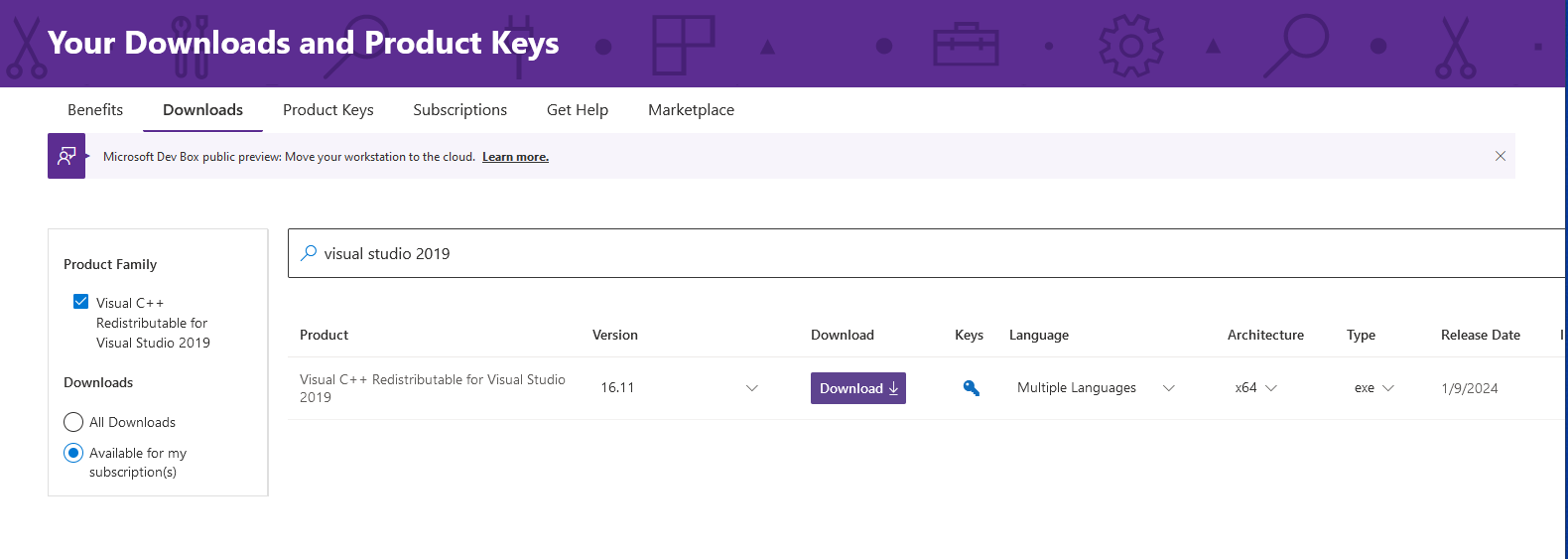Viewport: 1568px width, 559px height.
Task: Select the Downloads tab
Action: pos(202,110)
